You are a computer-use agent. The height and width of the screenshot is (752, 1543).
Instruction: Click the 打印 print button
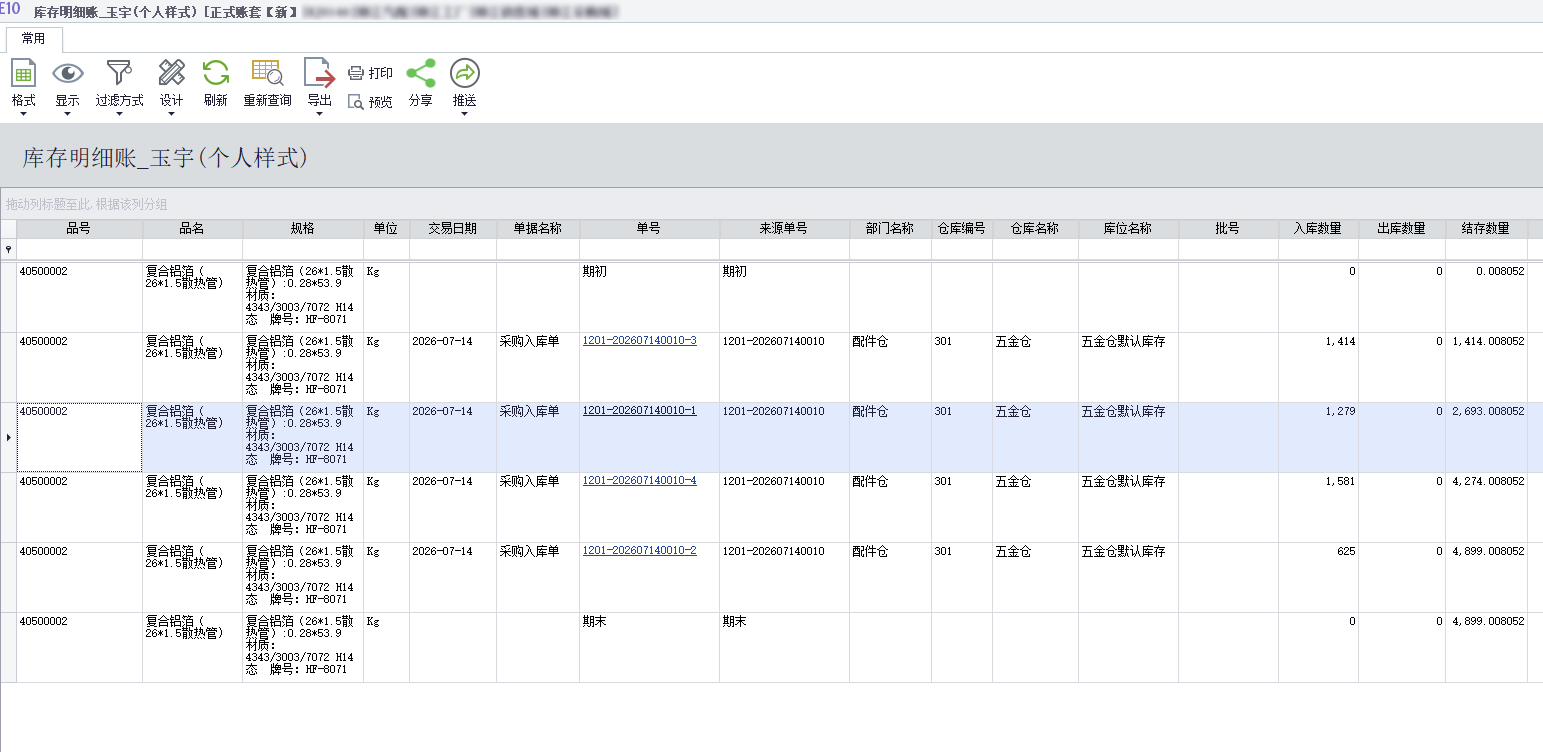click(370, 73)
